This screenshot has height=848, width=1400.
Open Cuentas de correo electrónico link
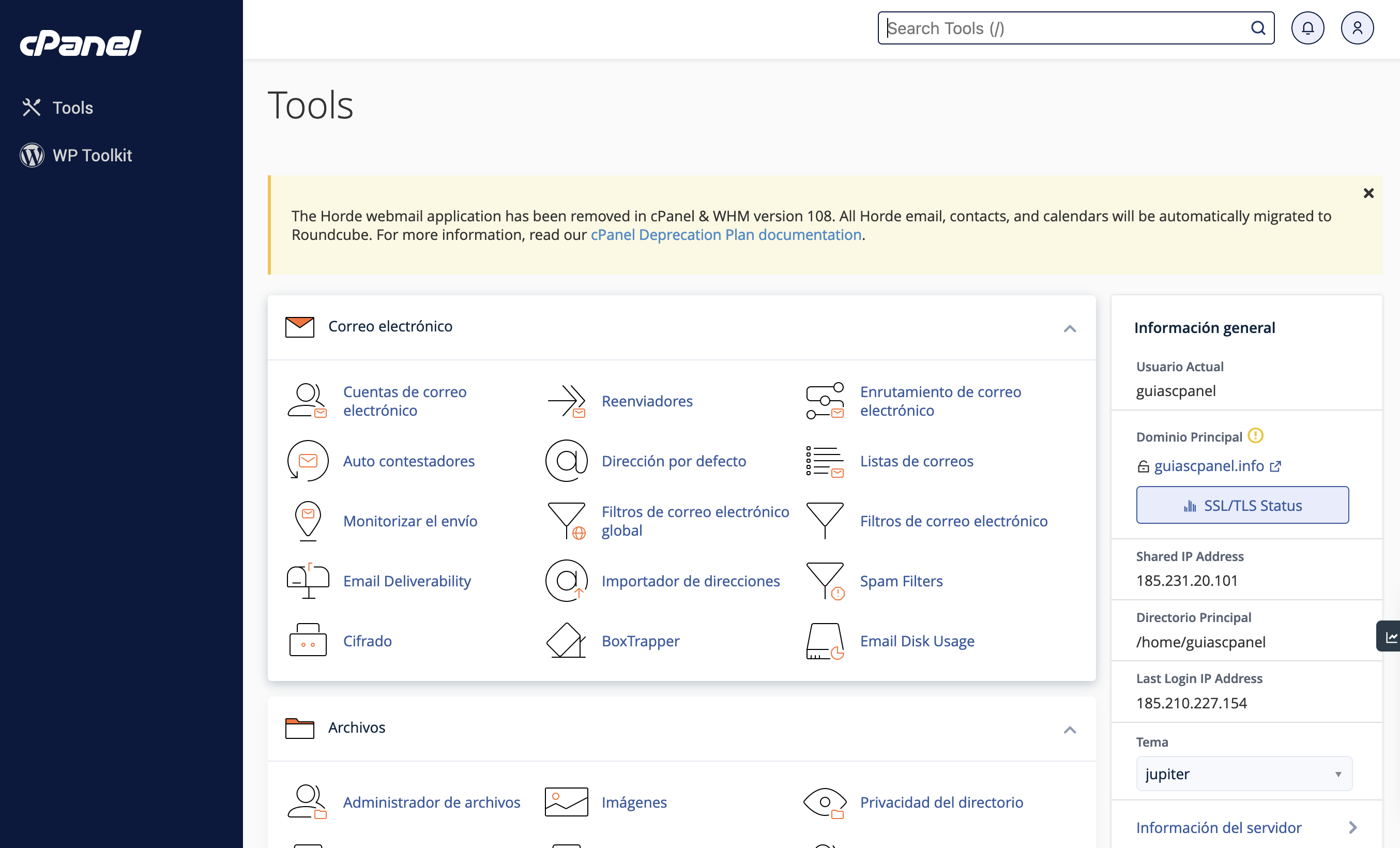[405, 401]
